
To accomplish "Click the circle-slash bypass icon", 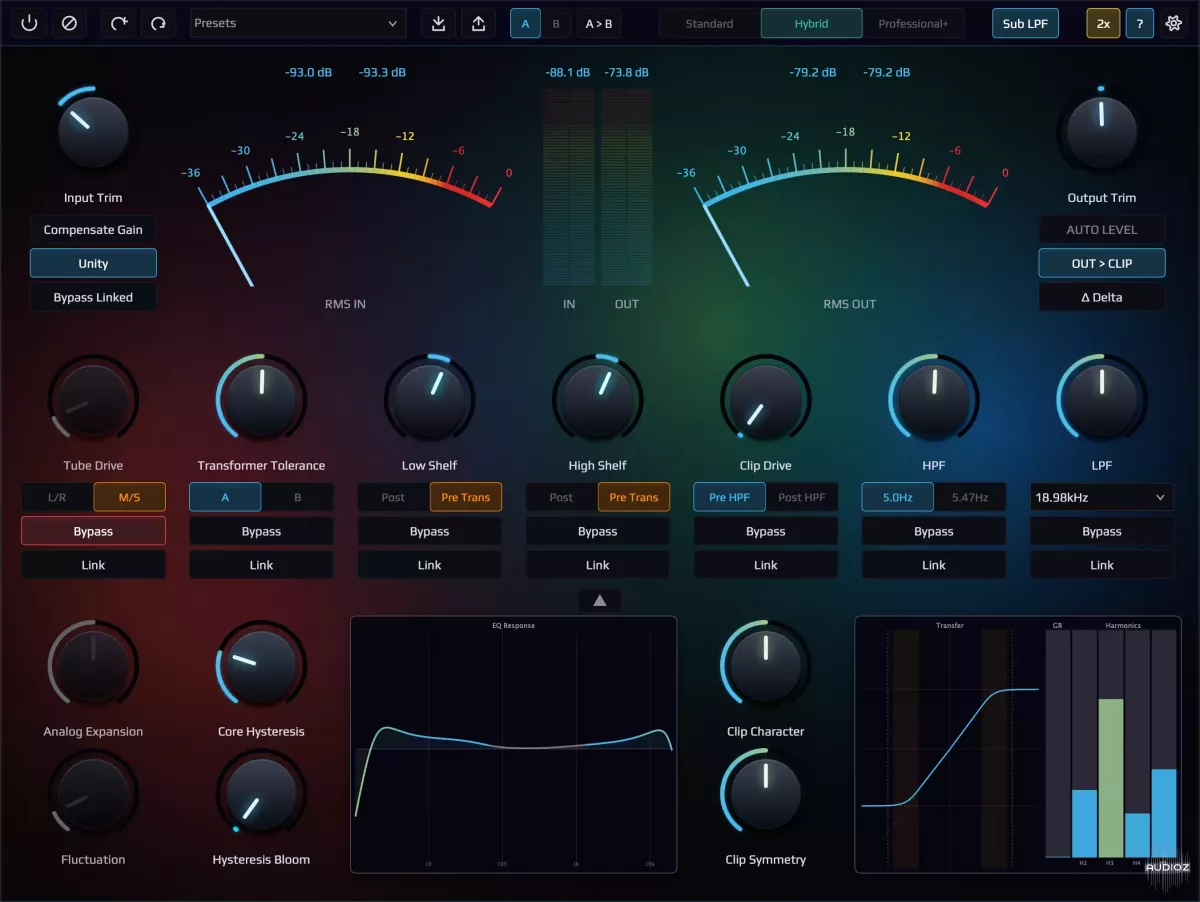I will point(69,23).
